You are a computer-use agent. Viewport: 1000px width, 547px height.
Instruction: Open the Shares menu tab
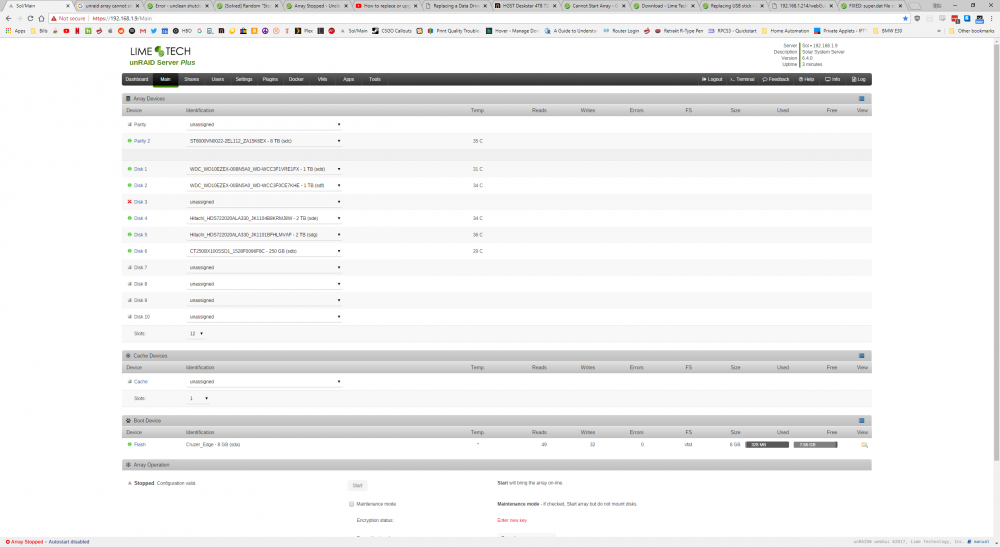(191, 80)
